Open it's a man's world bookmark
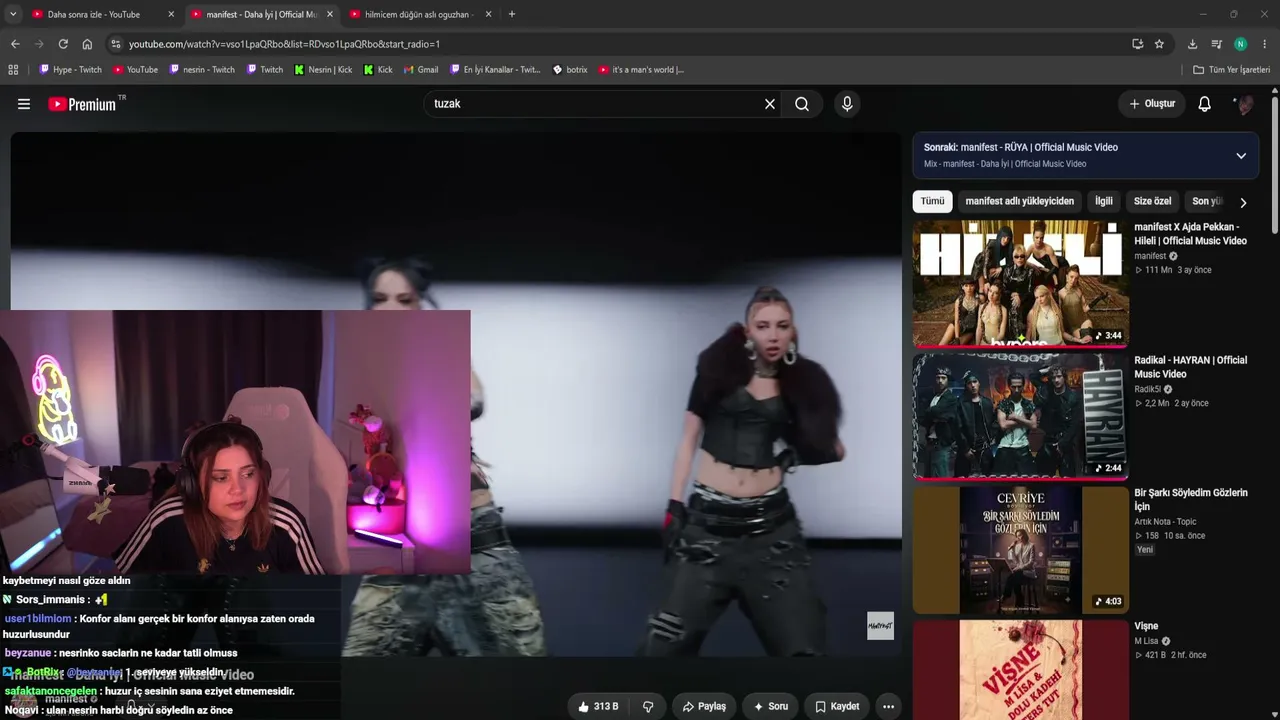The image size is (1280, 720). point(641,70)
